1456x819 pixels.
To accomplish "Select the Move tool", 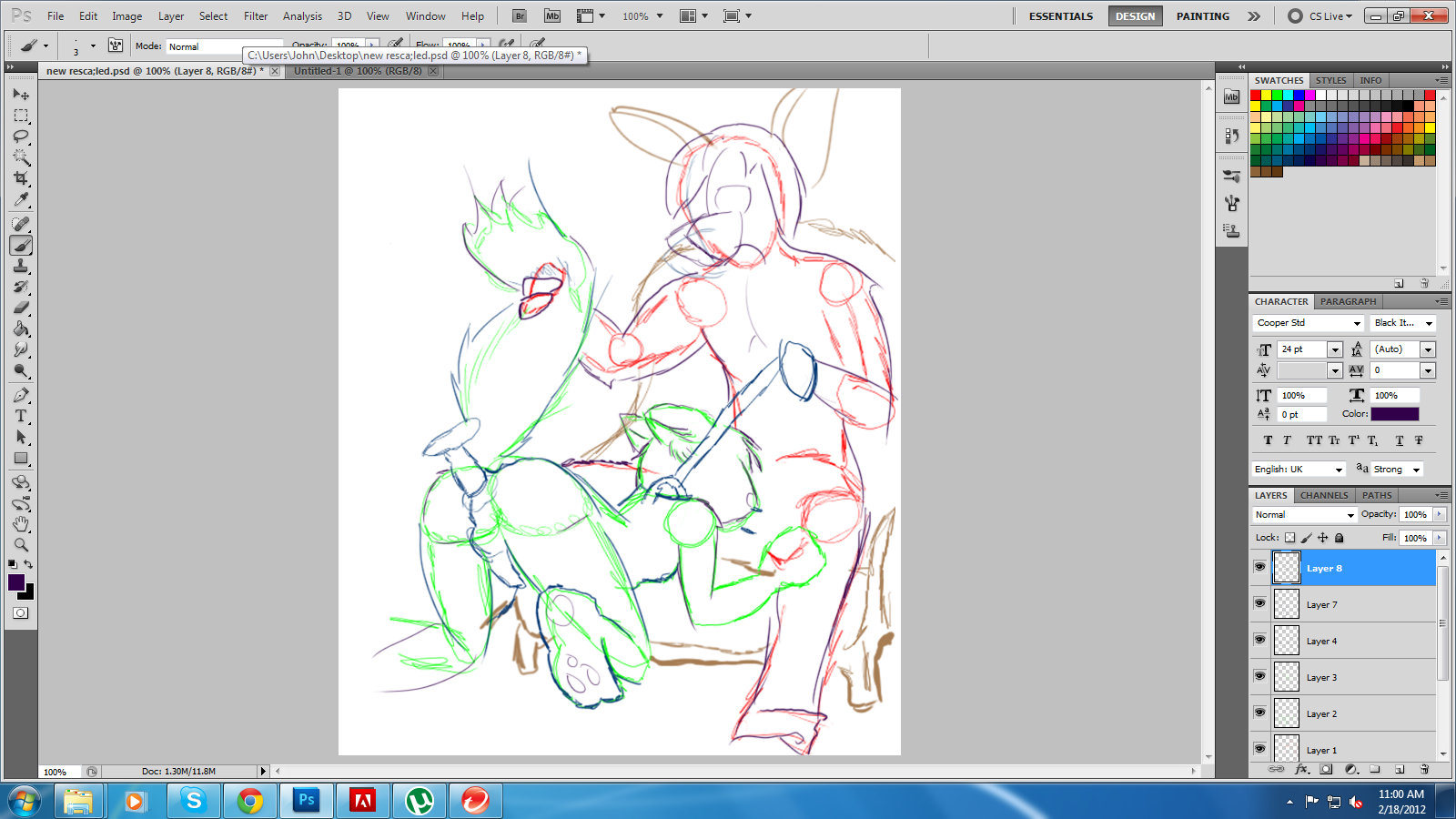I will [x=21, y=95].
